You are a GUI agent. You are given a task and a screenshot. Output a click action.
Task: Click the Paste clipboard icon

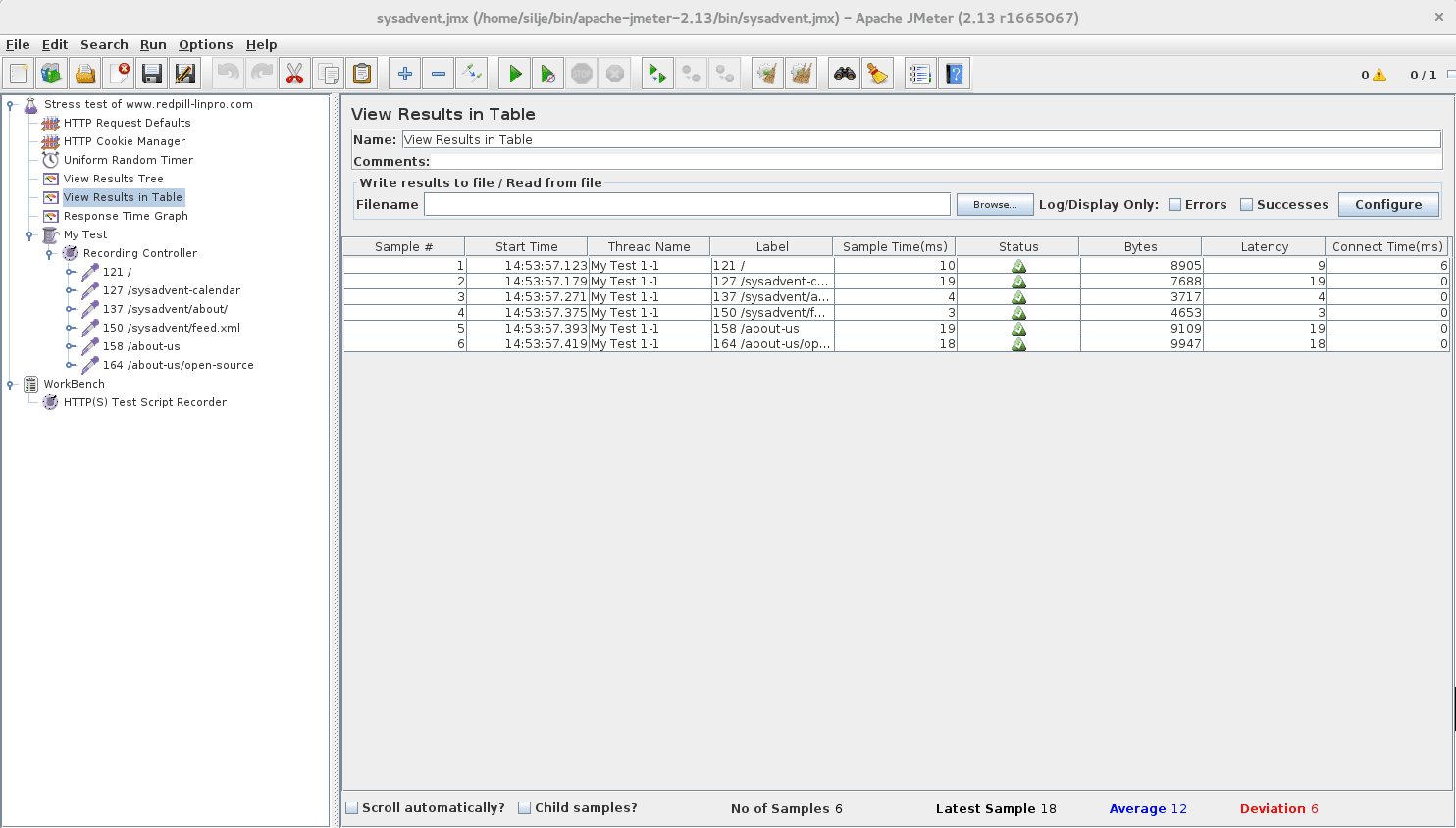click(x=362, y=74)
